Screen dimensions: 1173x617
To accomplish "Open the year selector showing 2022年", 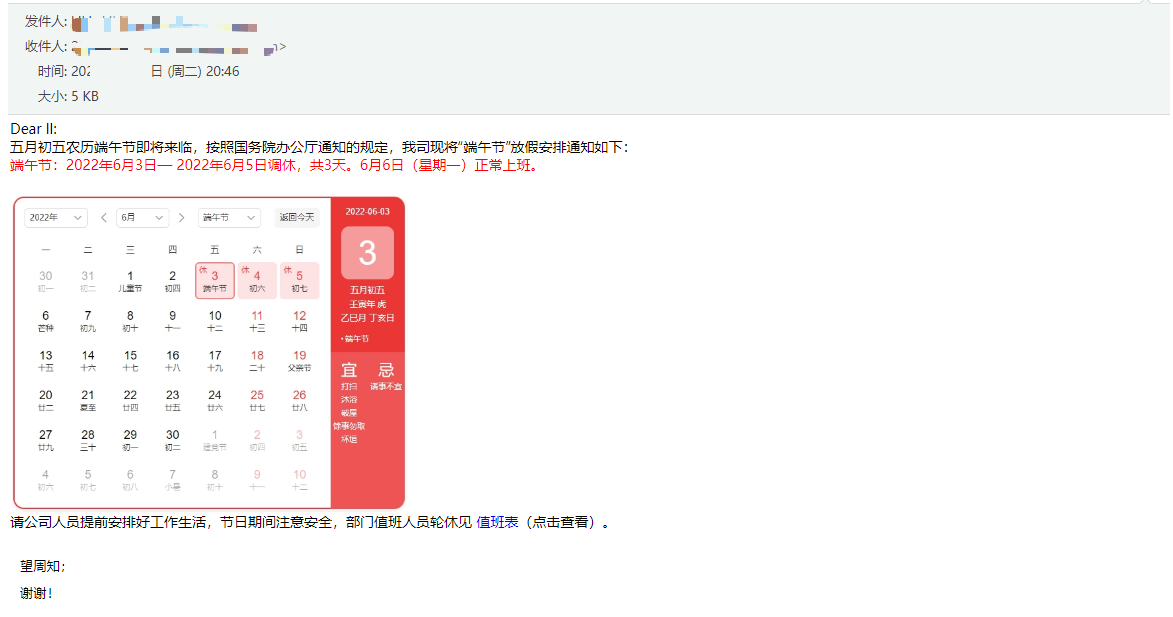I will [55, 217].
